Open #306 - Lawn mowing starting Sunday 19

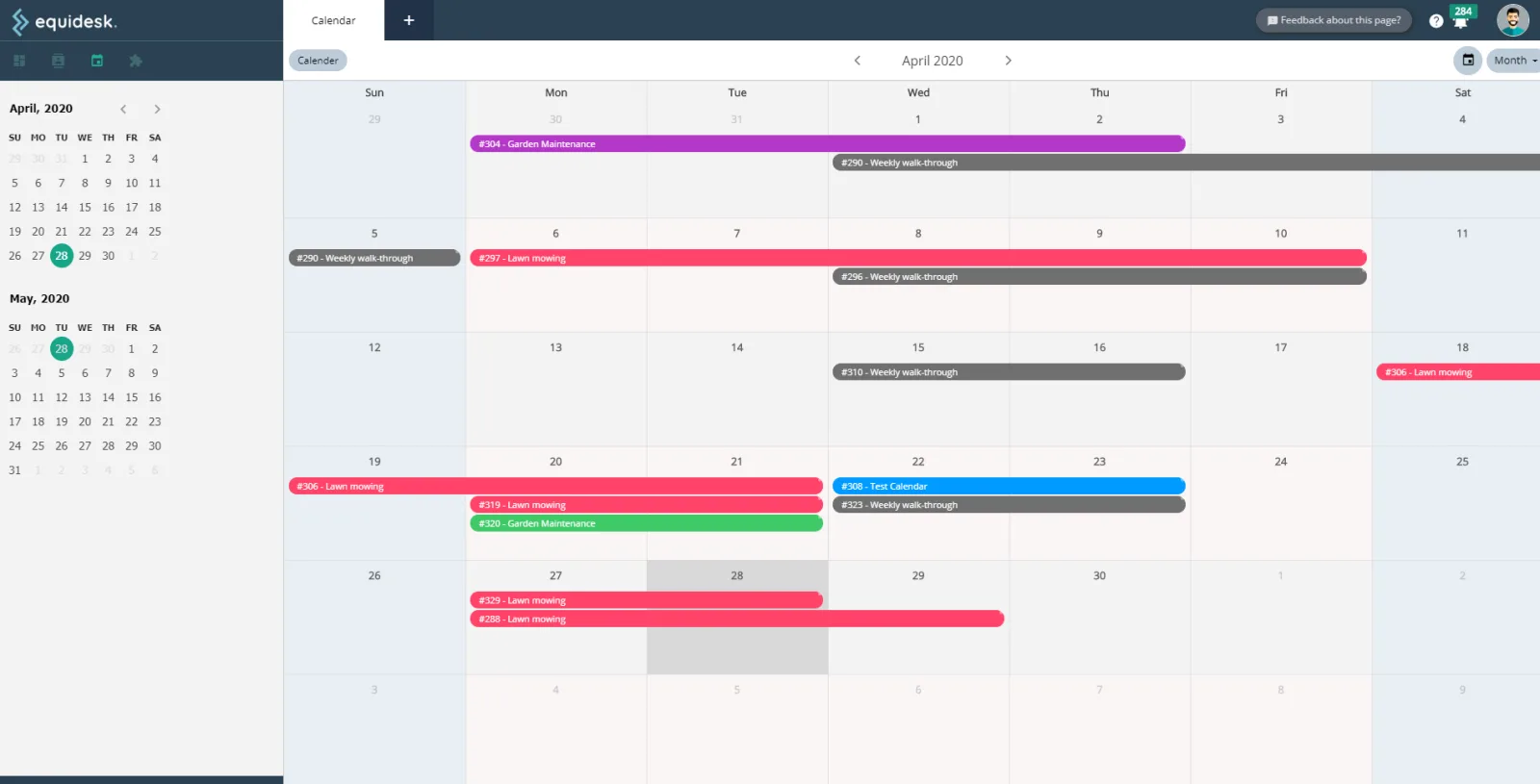click(x=555, y=486)
